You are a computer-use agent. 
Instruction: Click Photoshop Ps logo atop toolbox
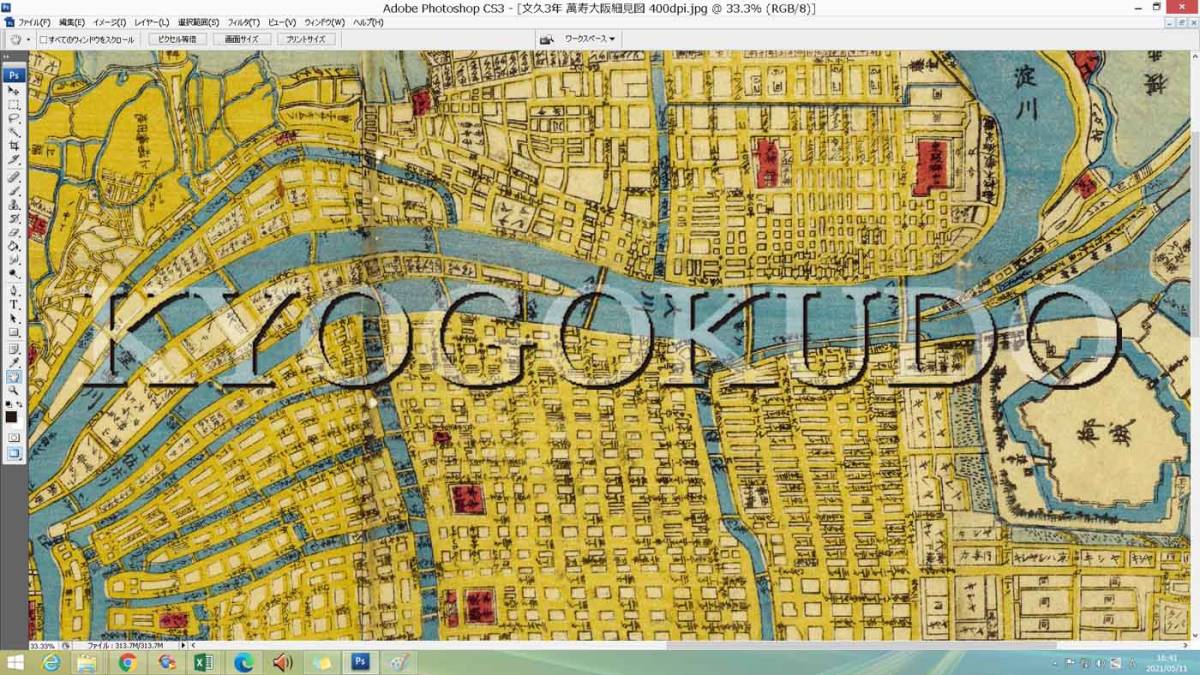pyautogui.click(x=14, y=75)
